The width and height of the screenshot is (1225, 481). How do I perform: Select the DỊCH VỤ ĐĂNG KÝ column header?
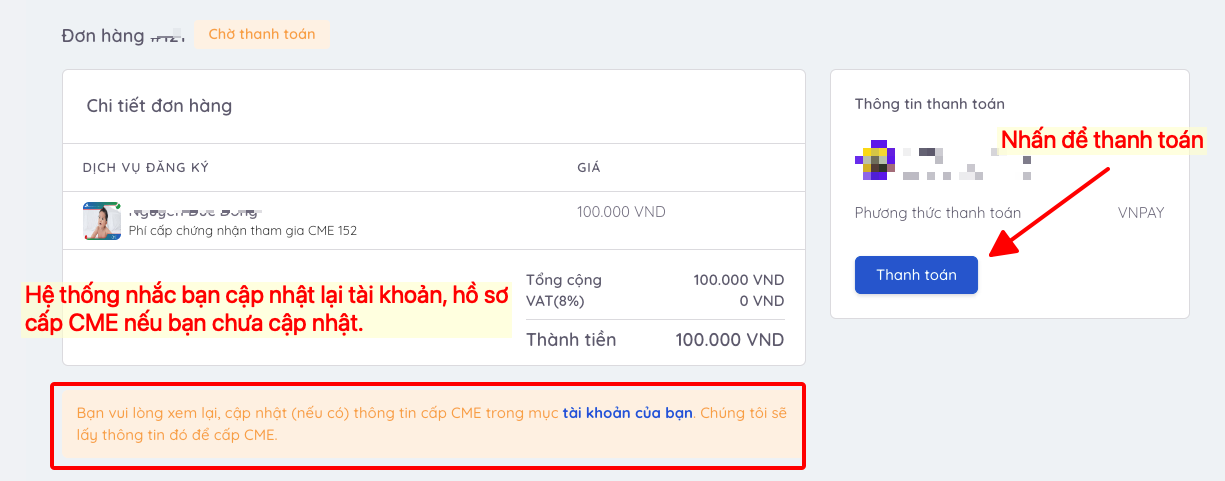pyautogui.click(x=145, y=167)
